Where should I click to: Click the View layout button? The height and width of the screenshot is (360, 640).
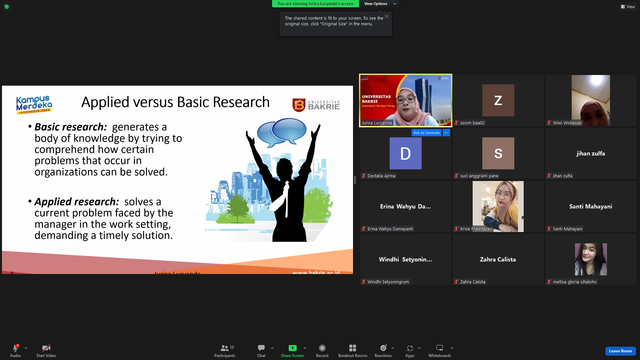(x=628, y=7)
